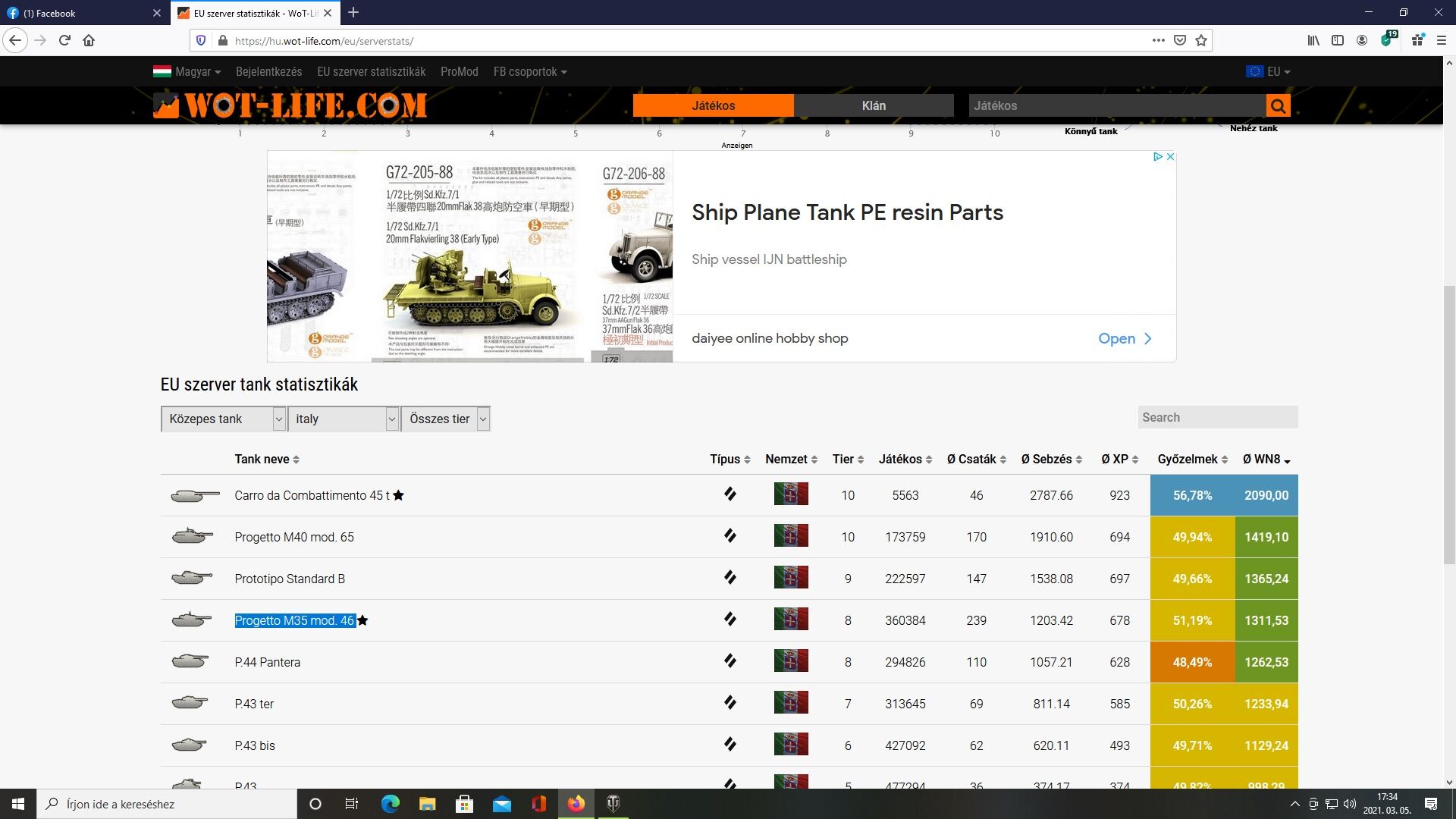Click the WOT-LIFE.COM logo
Image resolution: width=1456 pixels, height=819 pixels.
pos(290,105)
